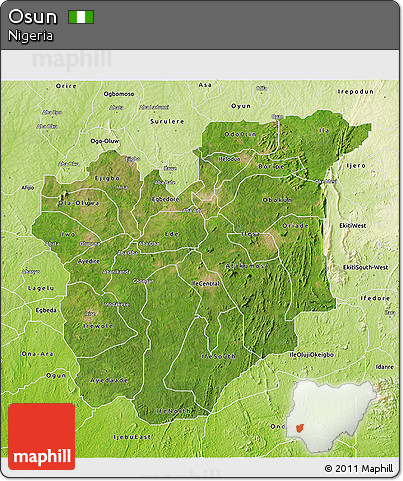This screenshot has height=481, width=403.
Task: Select the 'IfeNorth' region label
Action: click(x=174, y=411)
